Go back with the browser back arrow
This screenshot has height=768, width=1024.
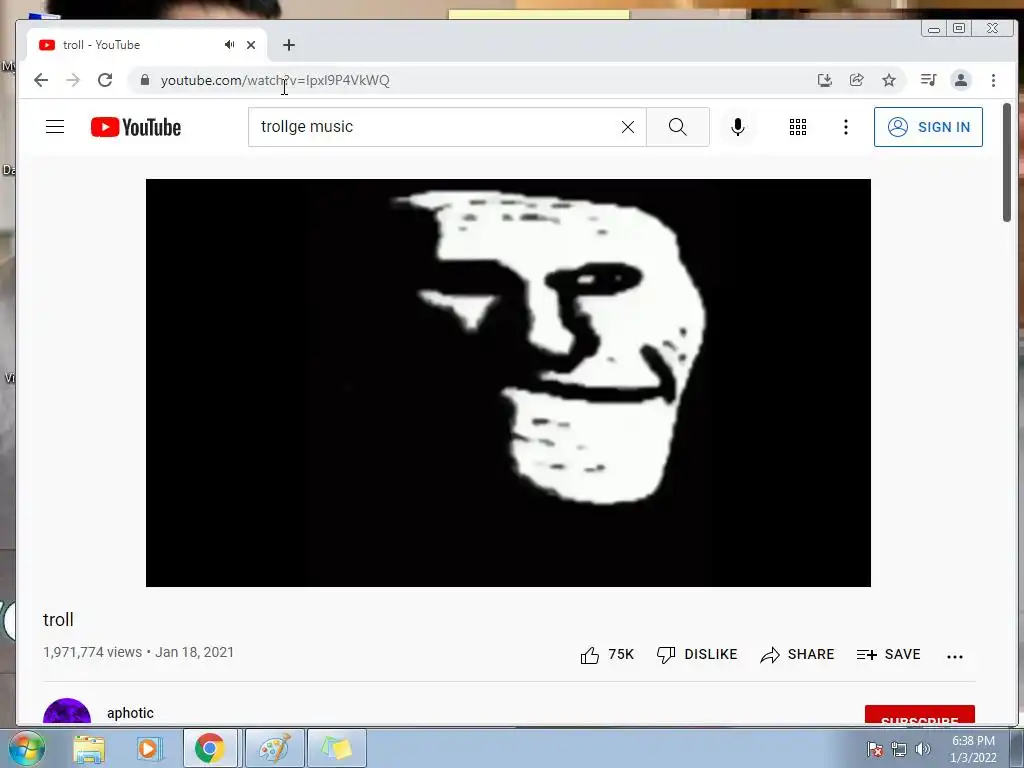41,80
